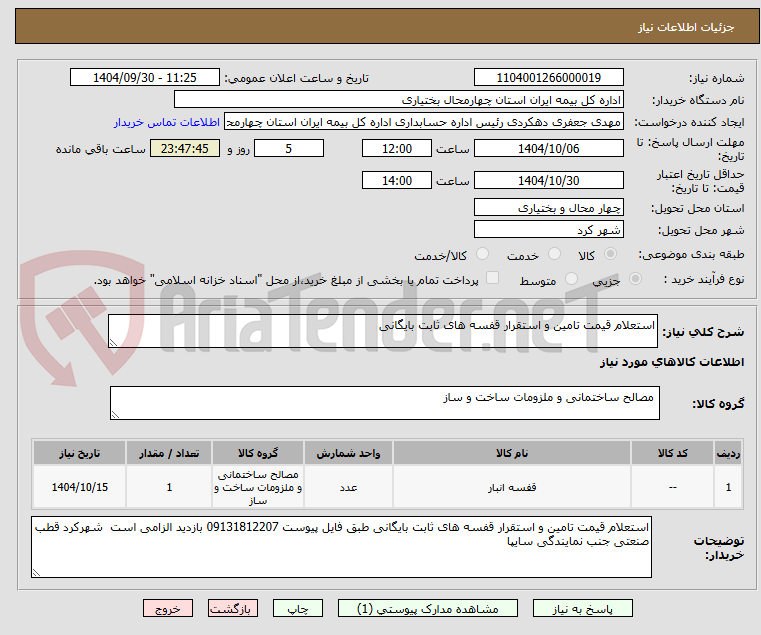Select the کالا/خدمت radio button
761x635 pixels.
[482, 254]
